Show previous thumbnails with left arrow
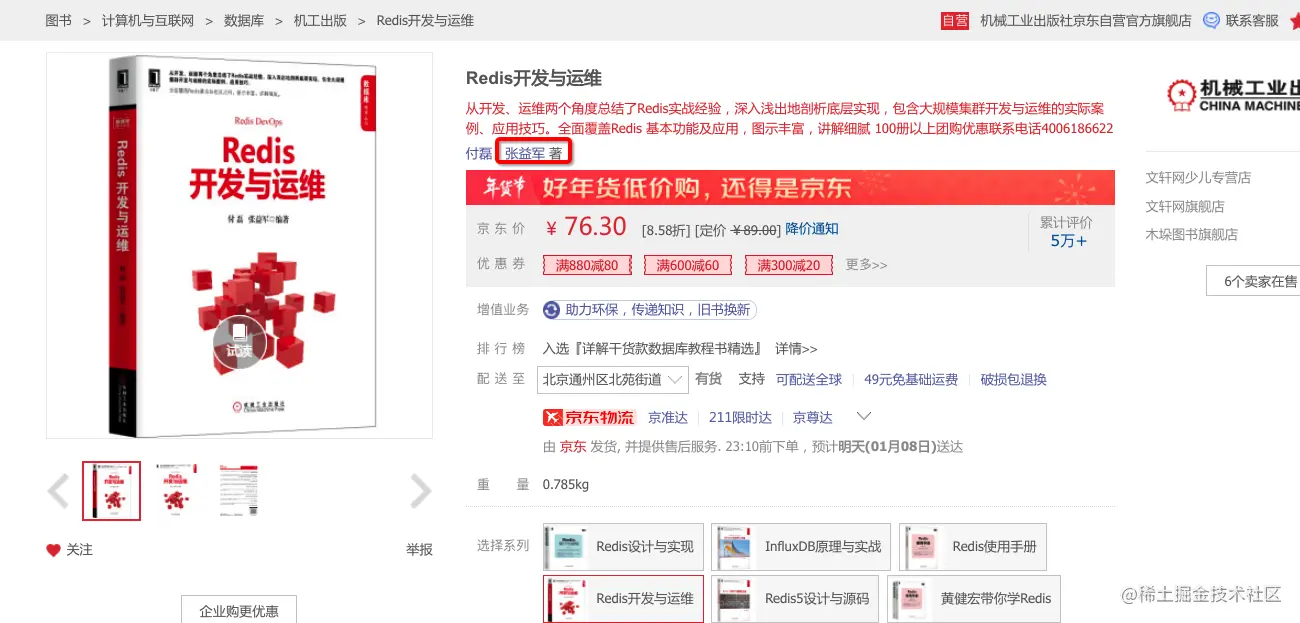This screenshot has width=1300, height=623. (x=59, y=491)
